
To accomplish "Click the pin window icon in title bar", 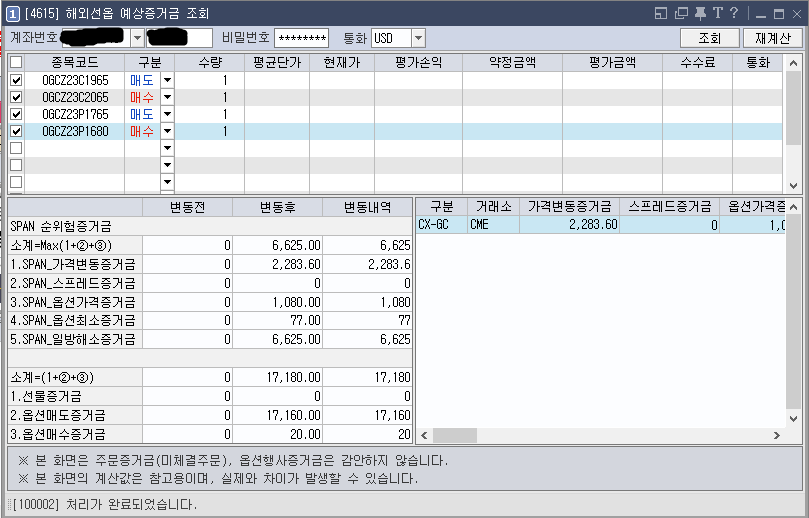I will 700,13.
